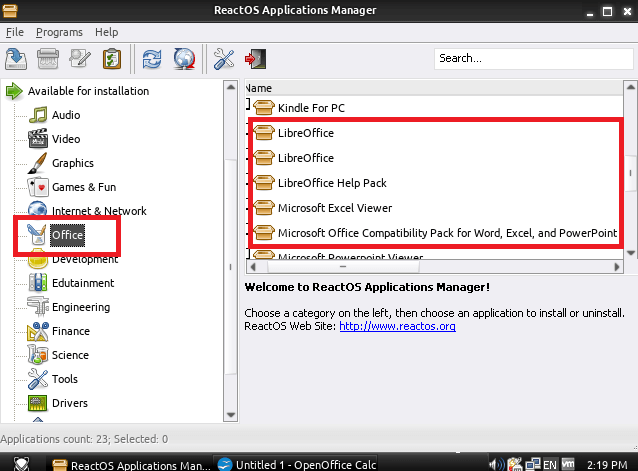Collapse the Available for installation node

(x=14, y=91)
